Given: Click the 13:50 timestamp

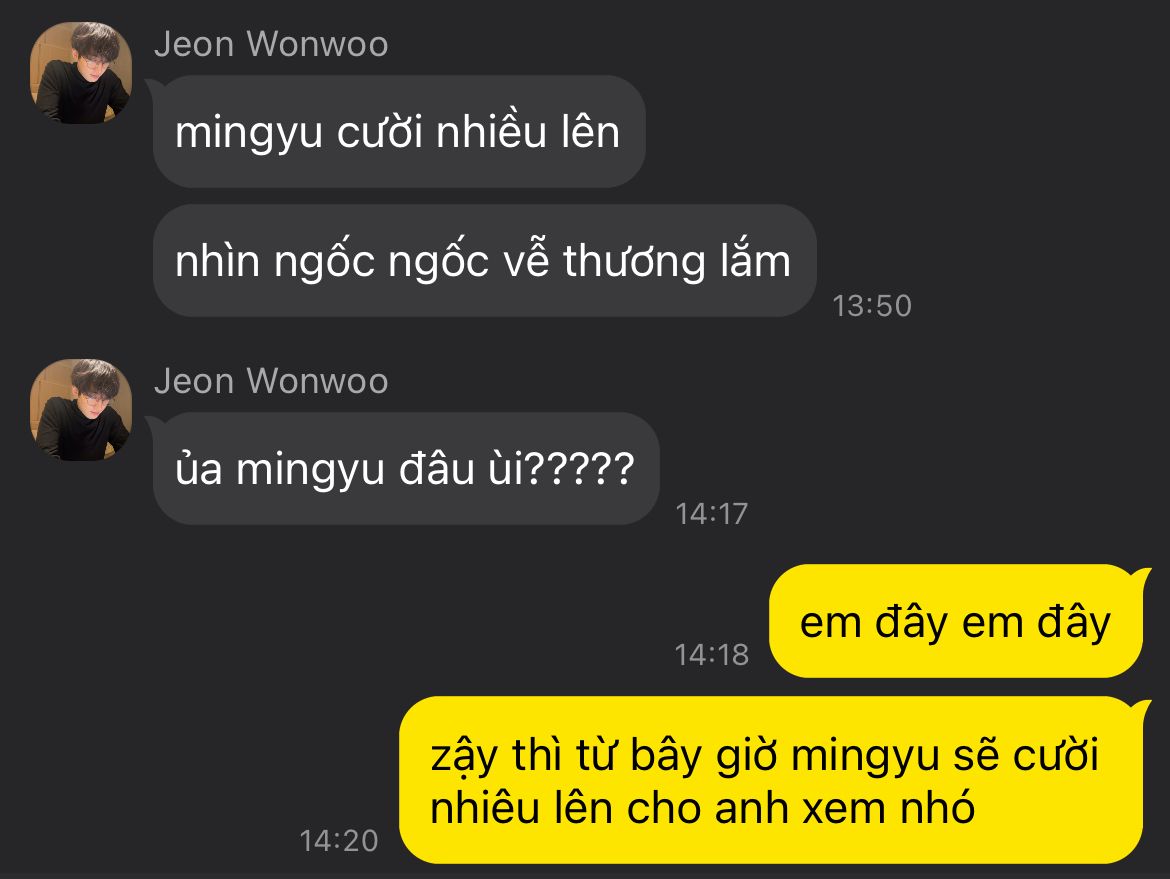Looking at the screenshot, I should (x=872, y=306).
